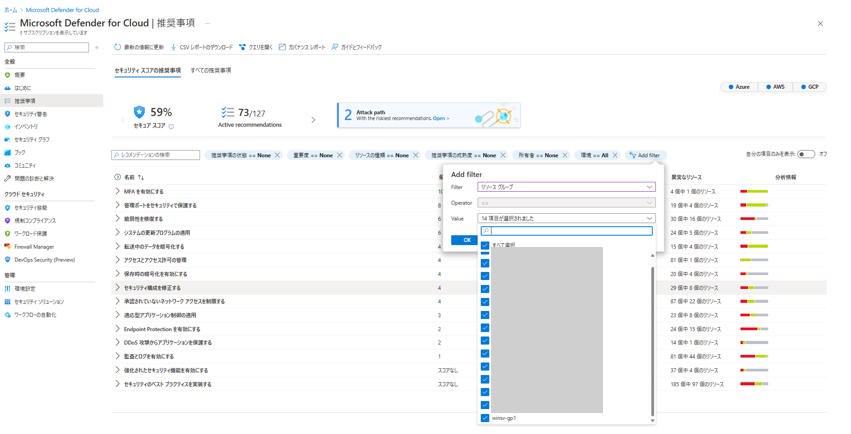
Task: Remove the 所有者 == None filter chip
Action: 565,155
